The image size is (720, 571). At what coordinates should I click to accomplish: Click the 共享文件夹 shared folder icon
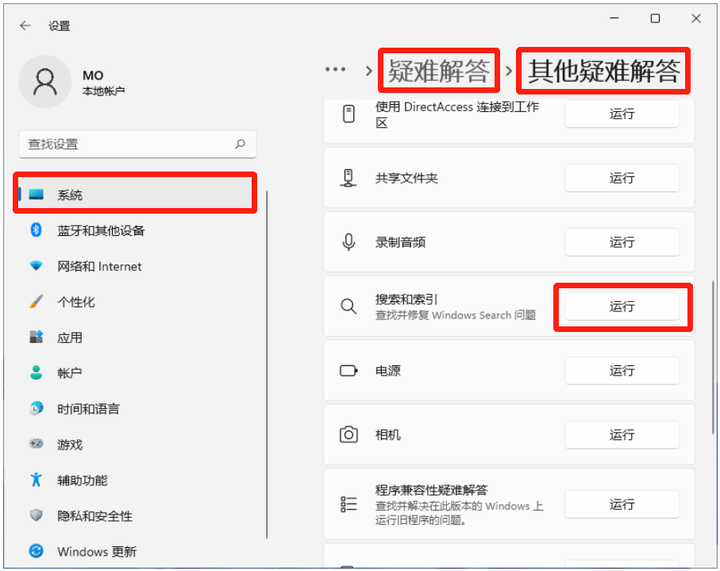348,178
